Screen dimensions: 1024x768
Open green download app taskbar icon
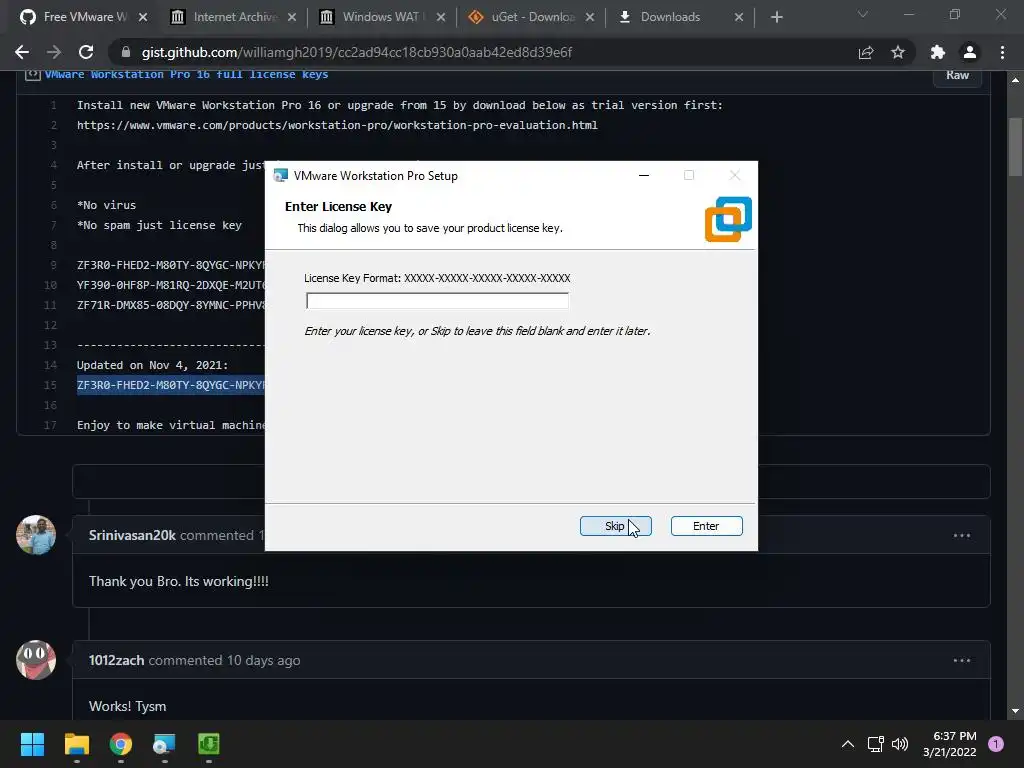point(209,744)
